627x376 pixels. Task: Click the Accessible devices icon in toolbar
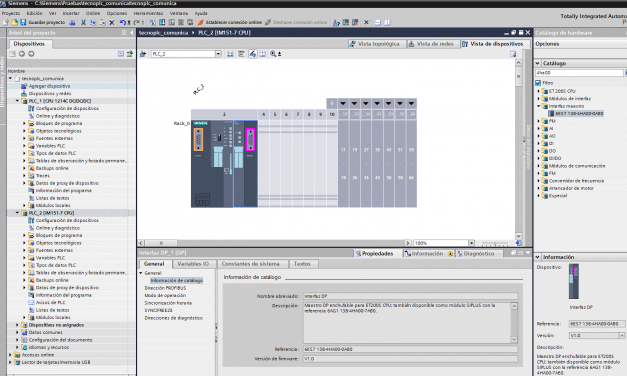(x=336, y=22)
